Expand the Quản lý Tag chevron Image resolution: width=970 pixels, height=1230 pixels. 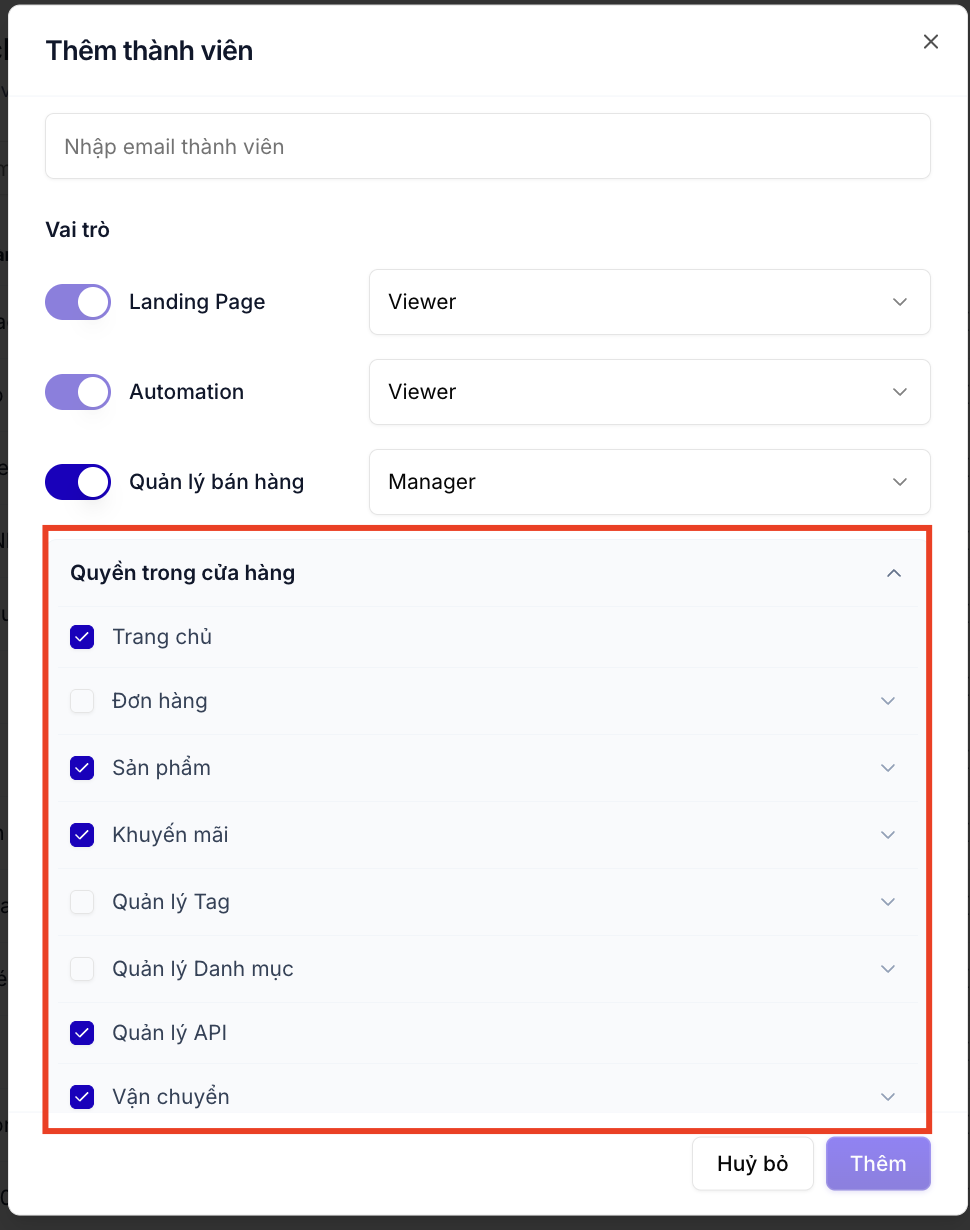click(x=888, y=902)
